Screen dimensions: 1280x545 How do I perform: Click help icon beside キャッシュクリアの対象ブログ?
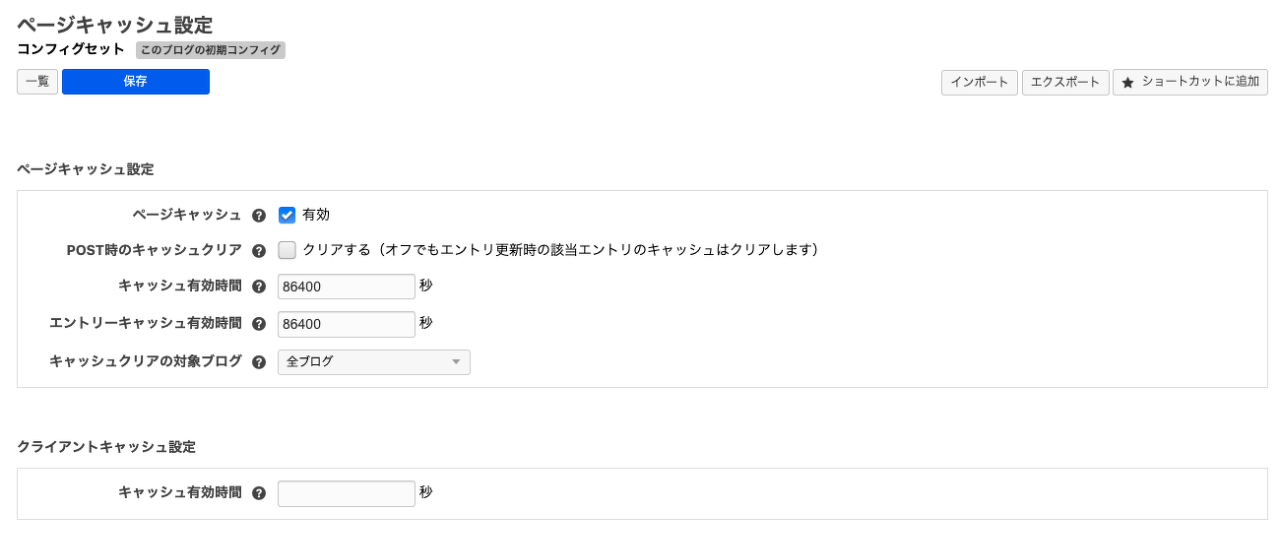(x=259, y=362)
